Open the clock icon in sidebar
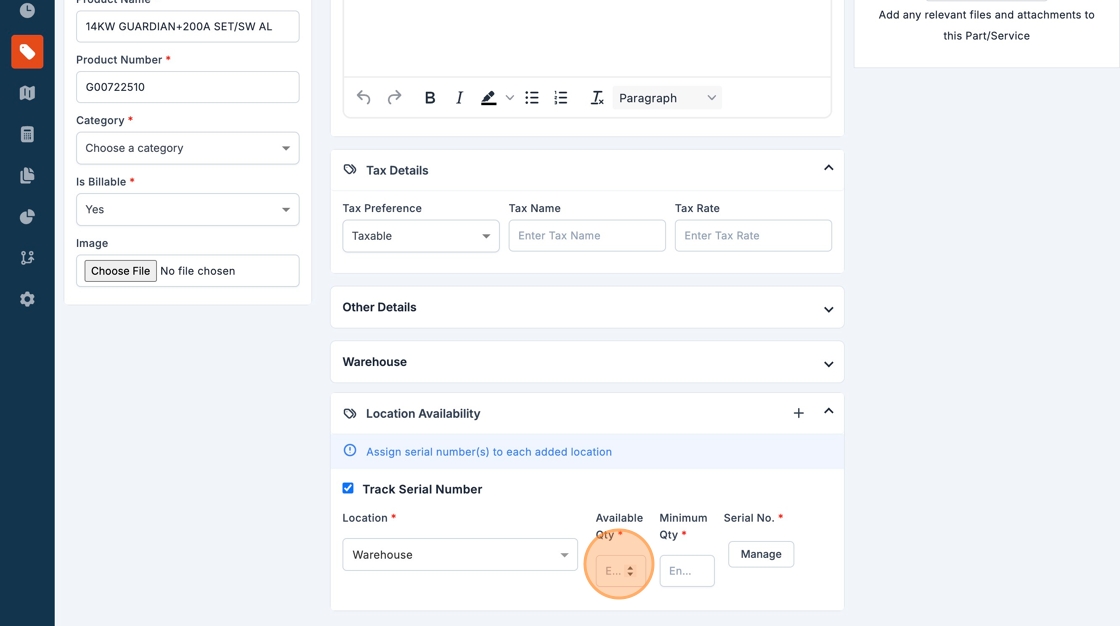1120x626 pixels. [27, 10]
